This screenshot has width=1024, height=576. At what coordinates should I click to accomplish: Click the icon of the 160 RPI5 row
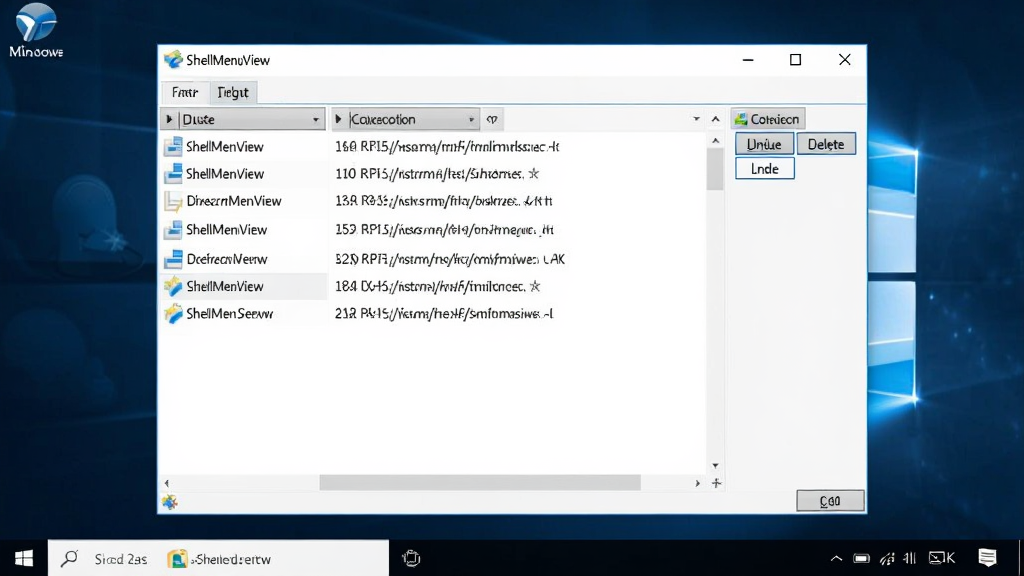(x=173, y=147)
